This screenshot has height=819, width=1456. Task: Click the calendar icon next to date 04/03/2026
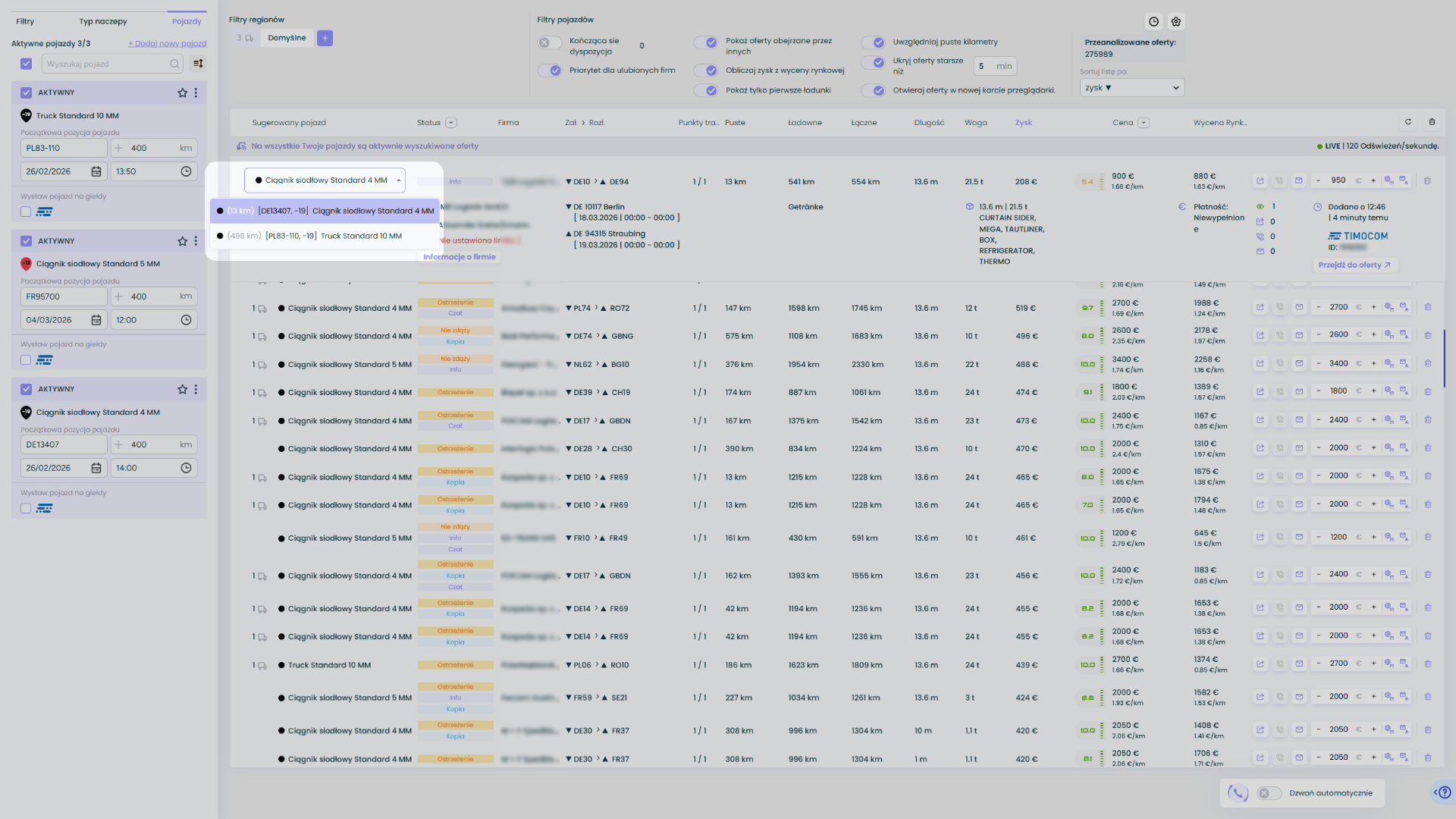(x=96, y=320)
